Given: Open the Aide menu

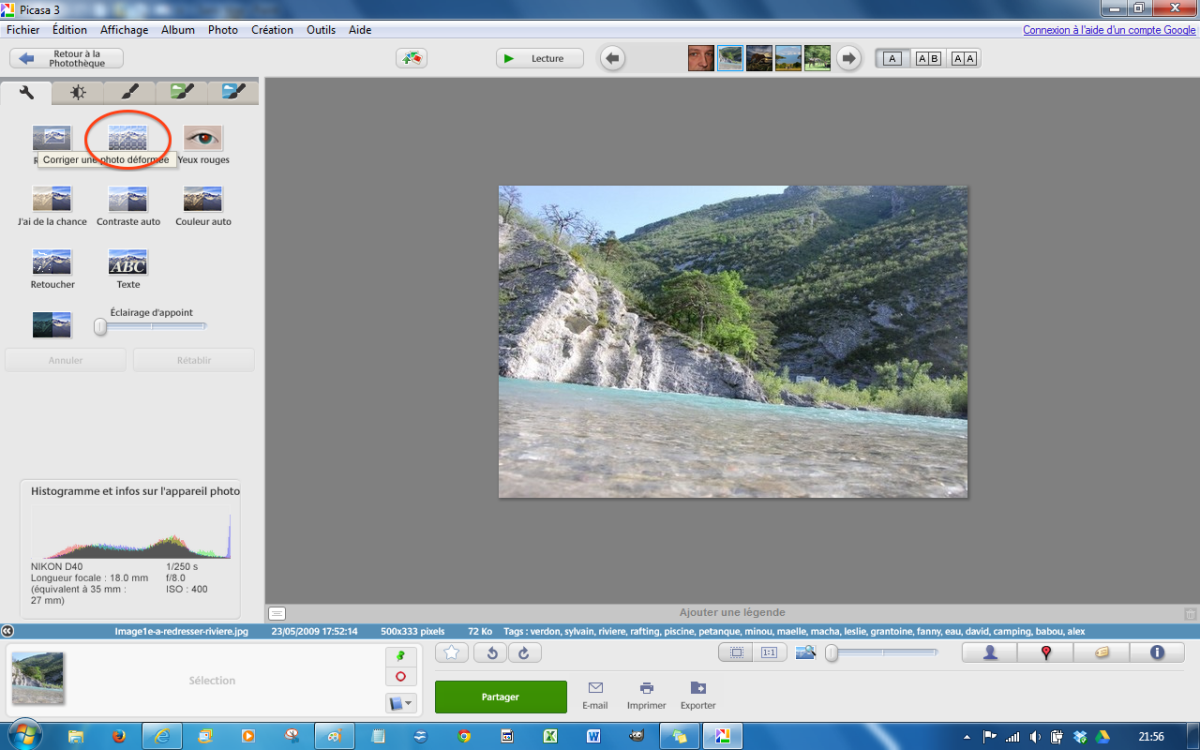Looking at the screenshot, I should tap(360, 30).
